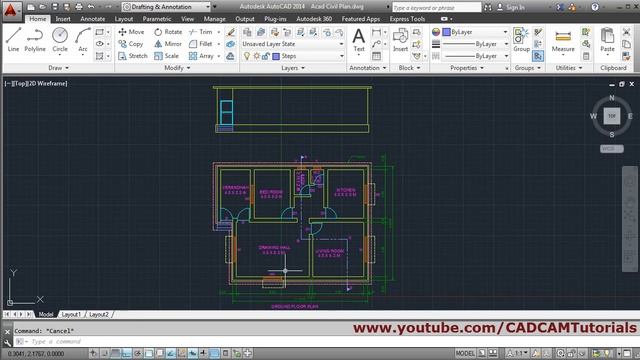
Task: Toggle the layer lock padlock icon
Action: [265, 56]
